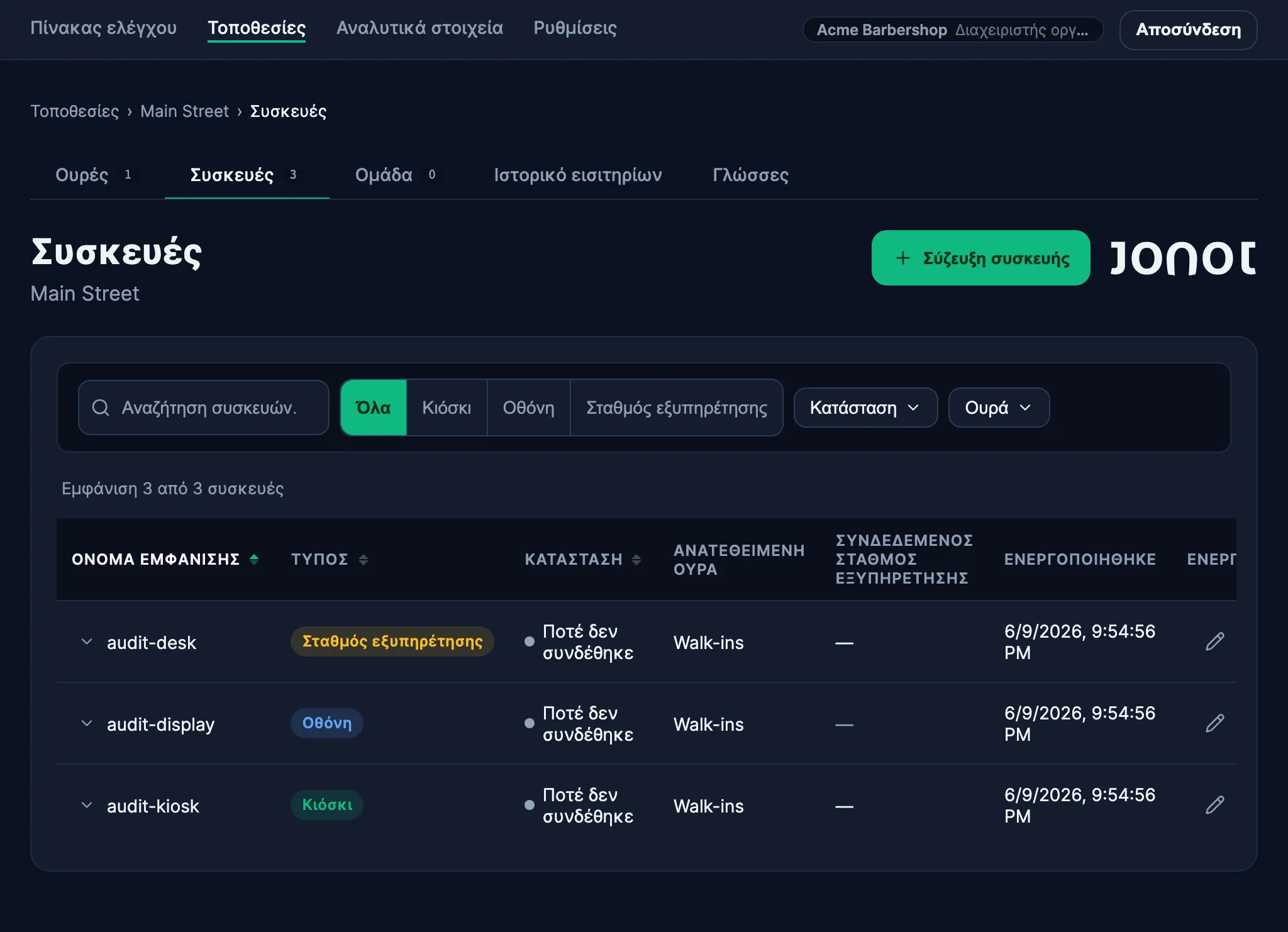Expand the audit-desk row details
This screenshot has height=932, width=1288.
(x=87, y=641)
